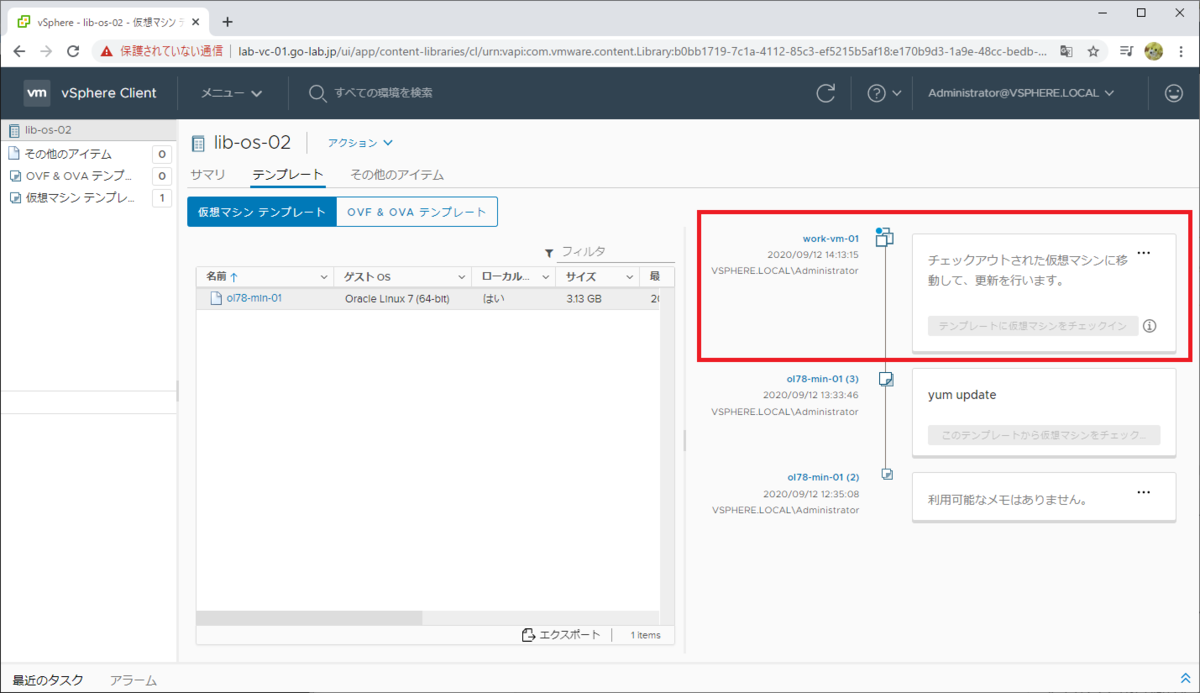Click ol78-min-01 (3) timeline template icon
1200x693 pixels.
click(885, 379)
